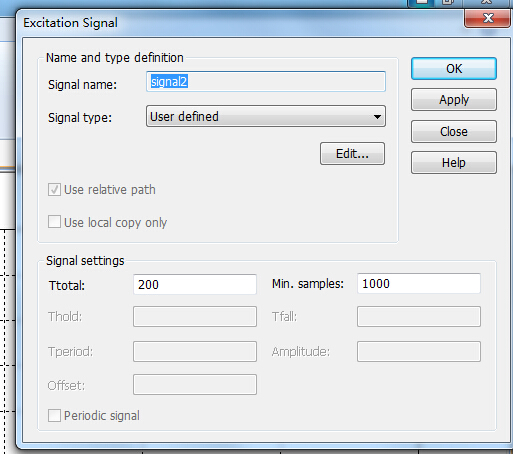Screen dimensions: 513x454
Task: Click the Excitation Signal title bar
Action: click(233, 23)
